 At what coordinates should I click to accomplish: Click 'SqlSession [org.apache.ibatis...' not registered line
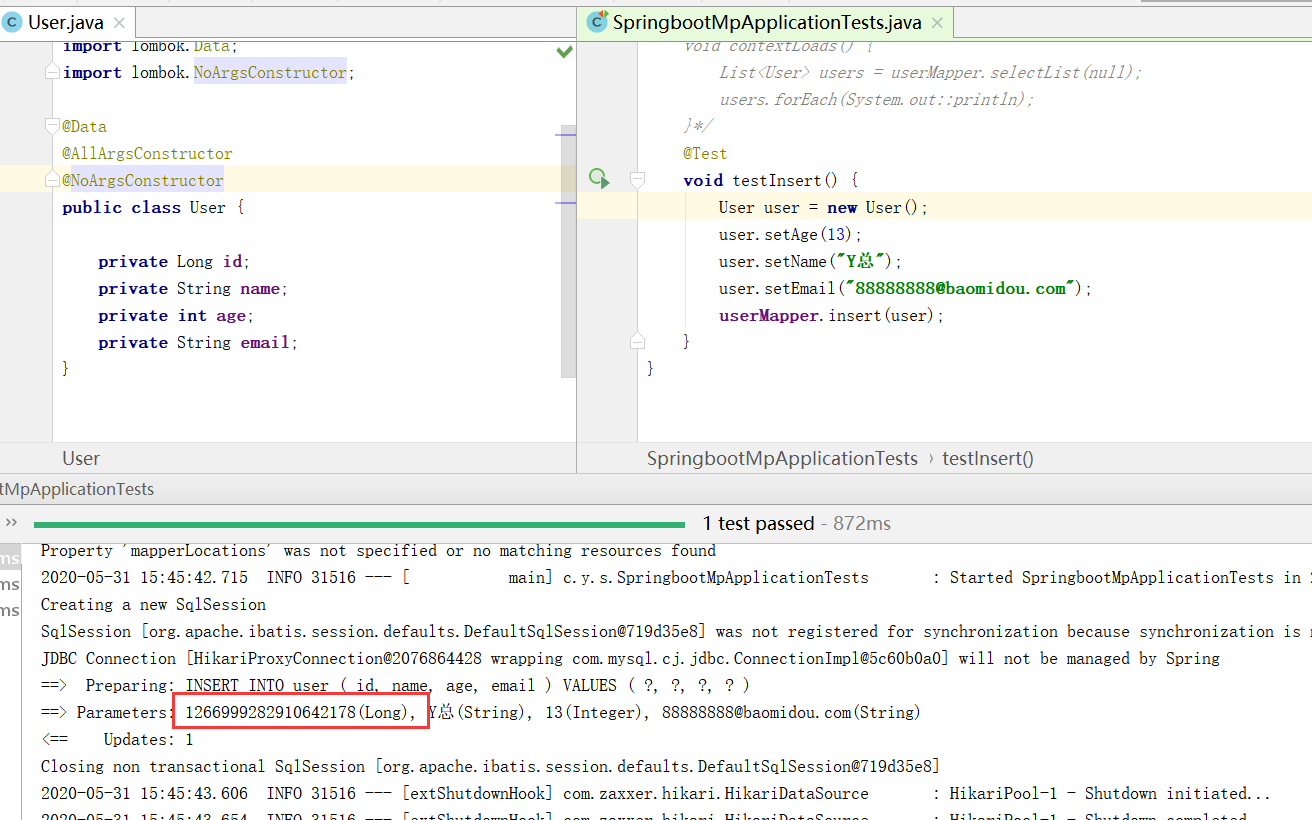pos(676,631)
